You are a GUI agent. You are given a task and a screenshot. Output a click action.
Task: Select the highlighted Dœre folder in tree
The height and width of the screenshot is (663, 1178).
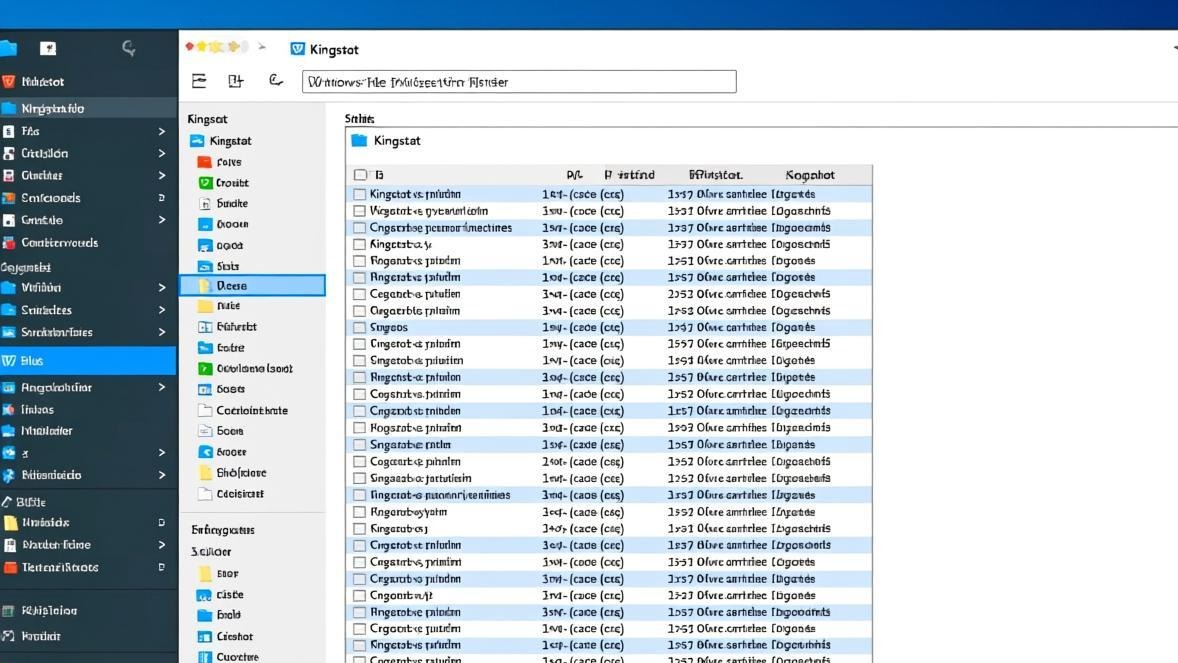(x=252, y=286)
